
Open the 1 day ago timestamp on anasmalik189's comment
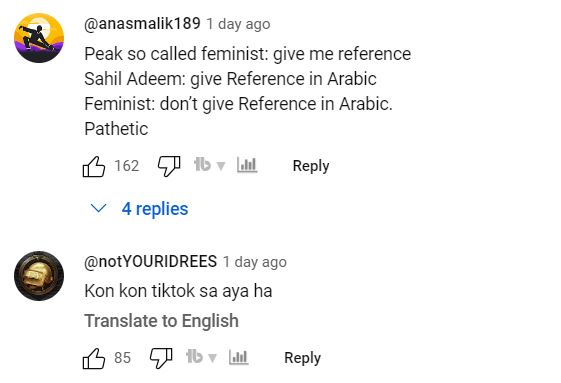238,24
